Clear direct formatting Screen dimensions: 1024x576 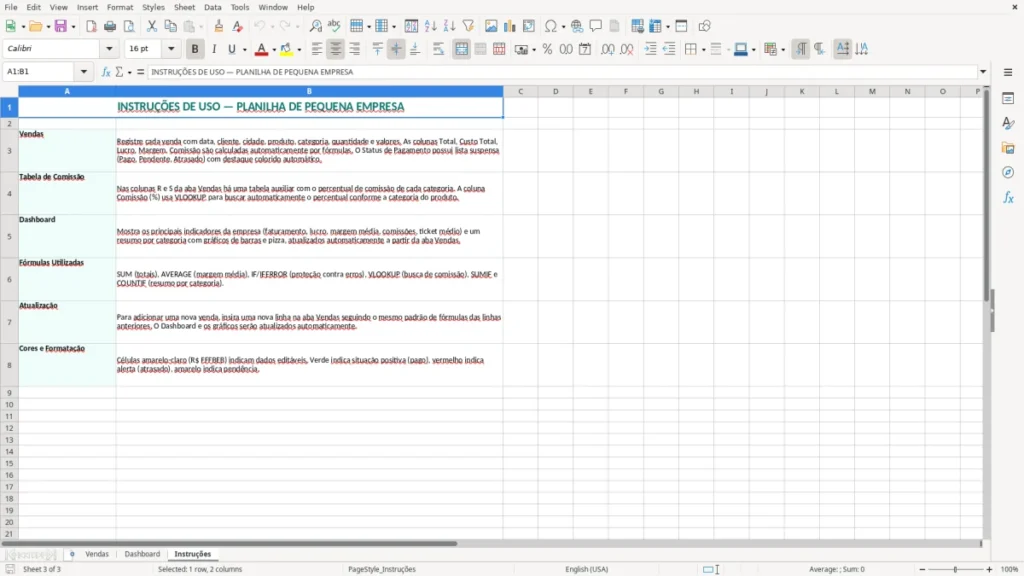[238, 26]
